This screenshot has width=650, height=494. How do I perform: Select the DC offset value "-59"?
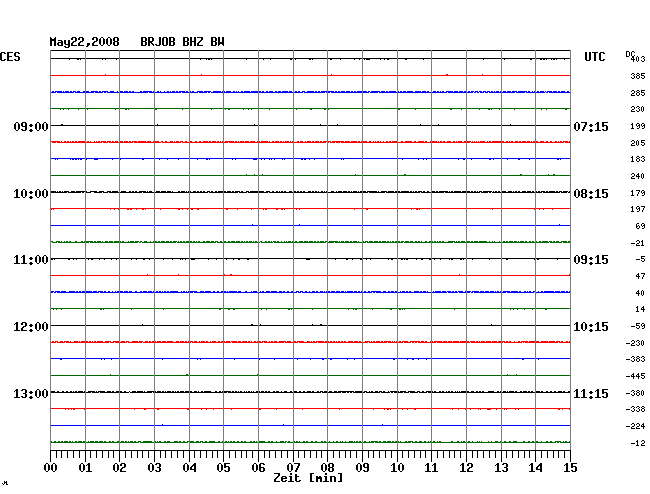tap(638, 326)
